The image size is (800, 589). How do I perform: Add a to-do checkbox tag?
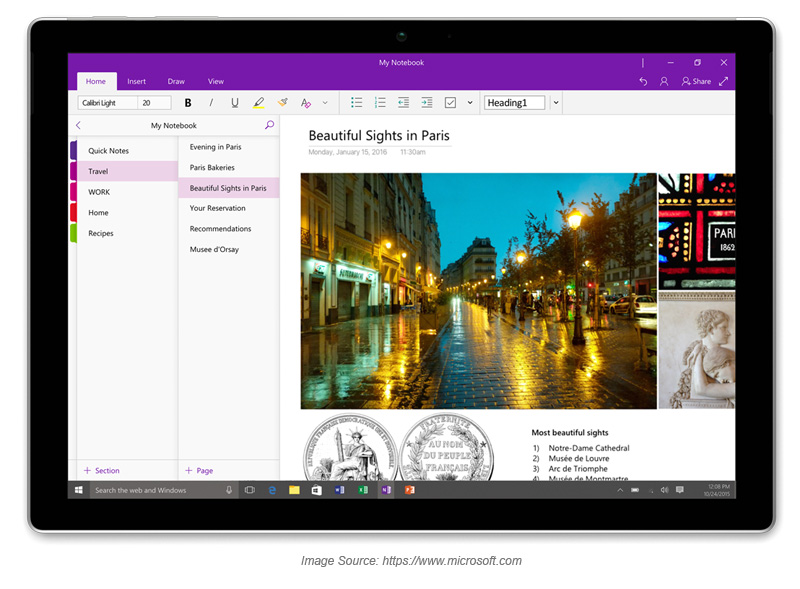(450, 103)
